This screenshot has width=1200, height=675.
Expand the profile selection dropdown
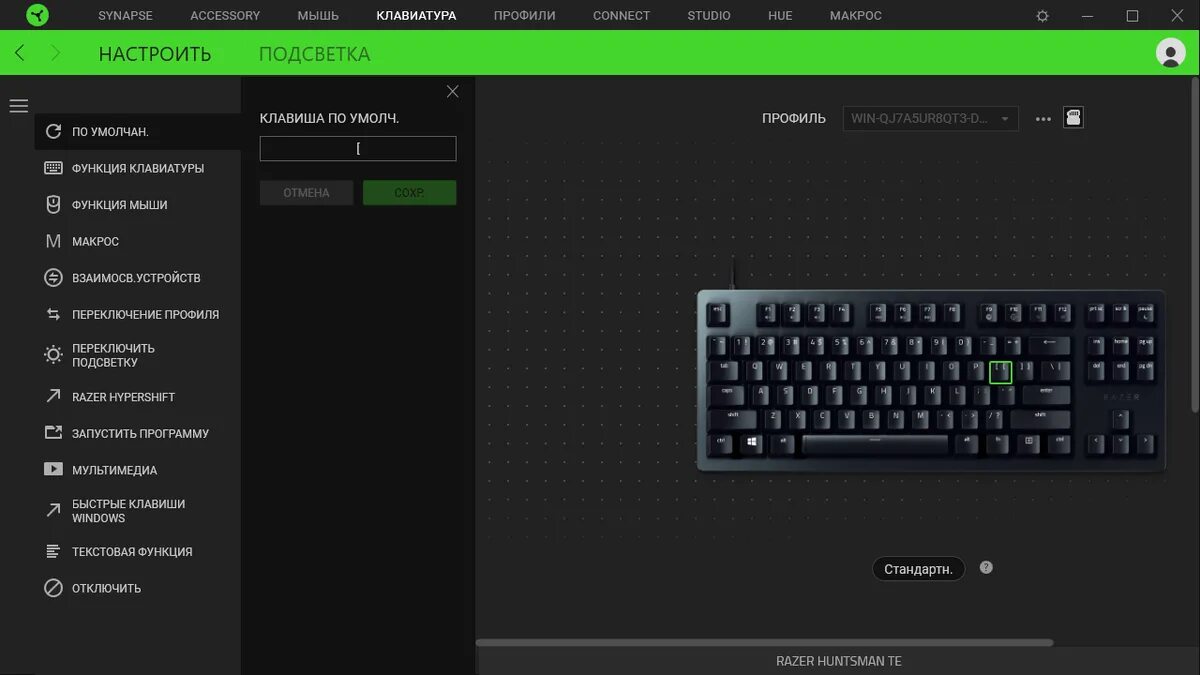click(x=931, y=118)
